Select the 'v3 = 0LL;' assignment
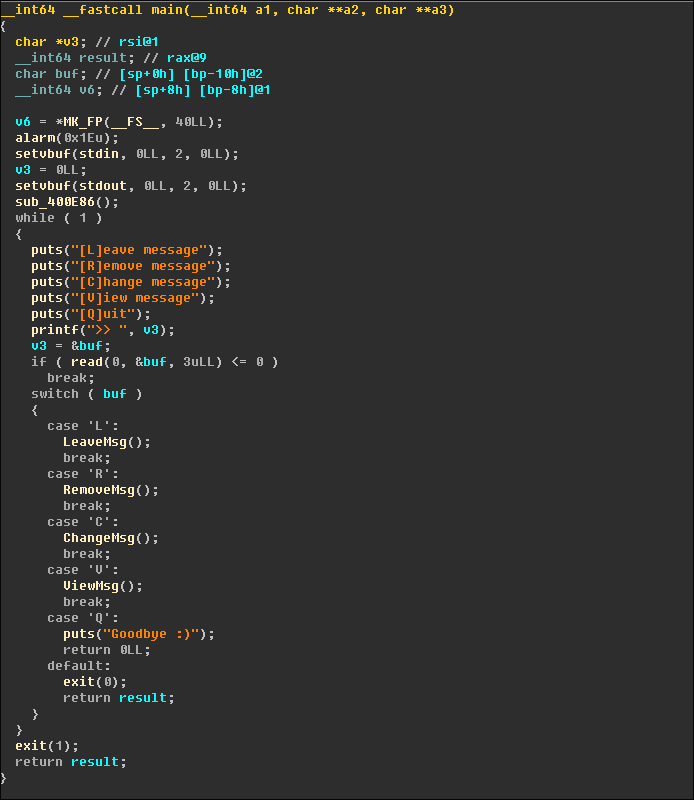This screenshot has height=800, width=694. pyautogui.click(x=51, y=170)
